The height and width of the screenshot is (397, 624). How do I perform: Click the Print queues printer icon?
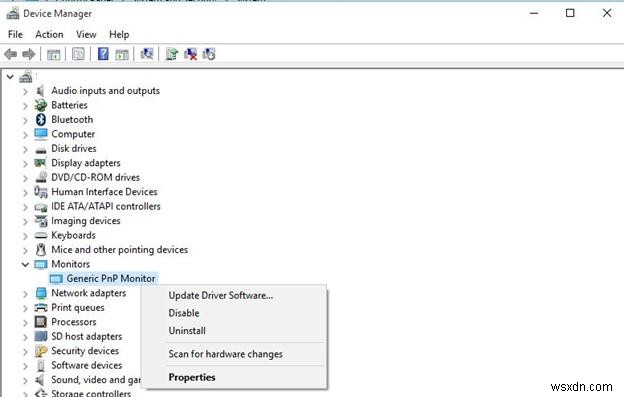point(41,307)
